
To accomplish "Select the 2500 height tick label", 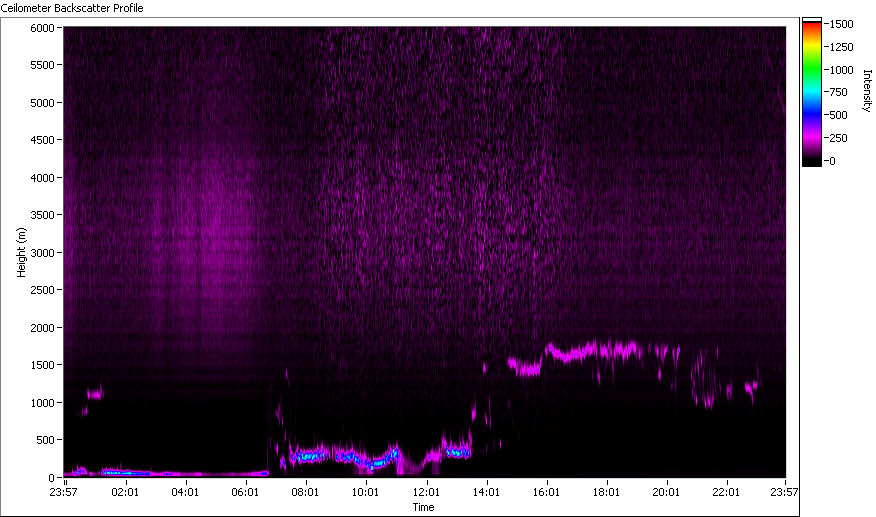I will click(42, 290).
